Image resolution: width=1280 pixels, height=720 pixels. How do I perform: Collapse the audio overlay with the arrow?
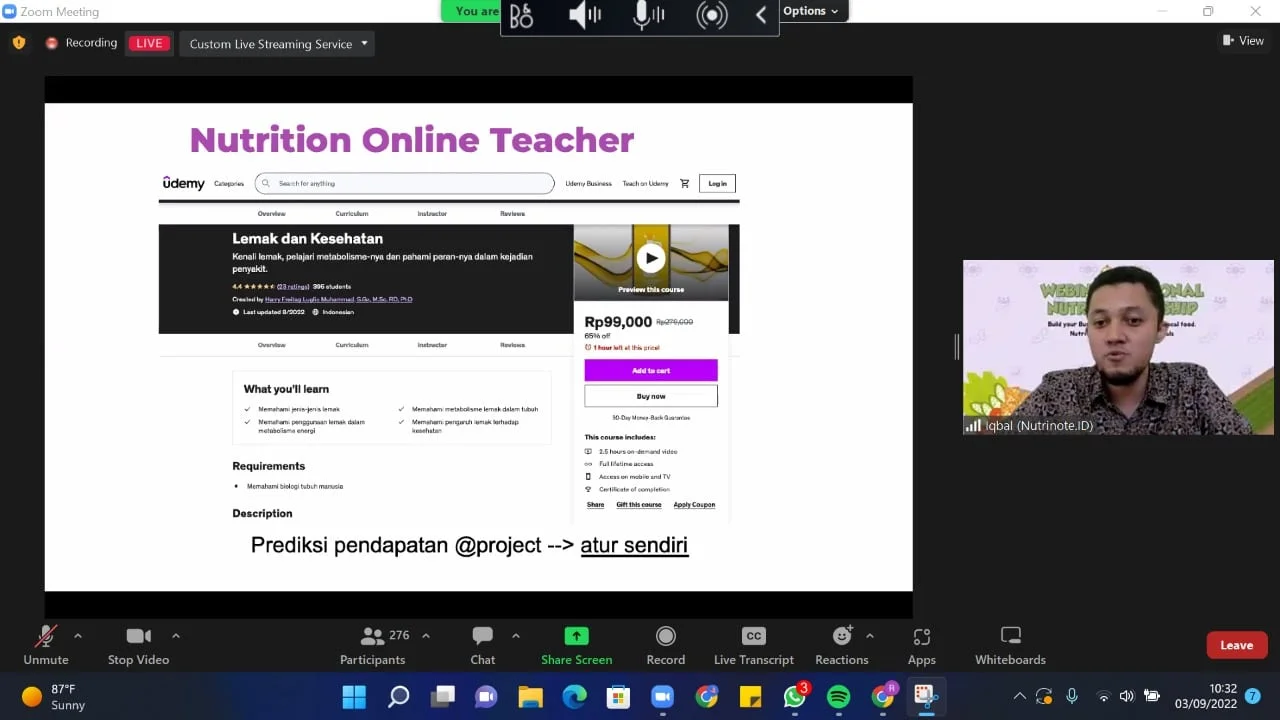pos(761,15)
